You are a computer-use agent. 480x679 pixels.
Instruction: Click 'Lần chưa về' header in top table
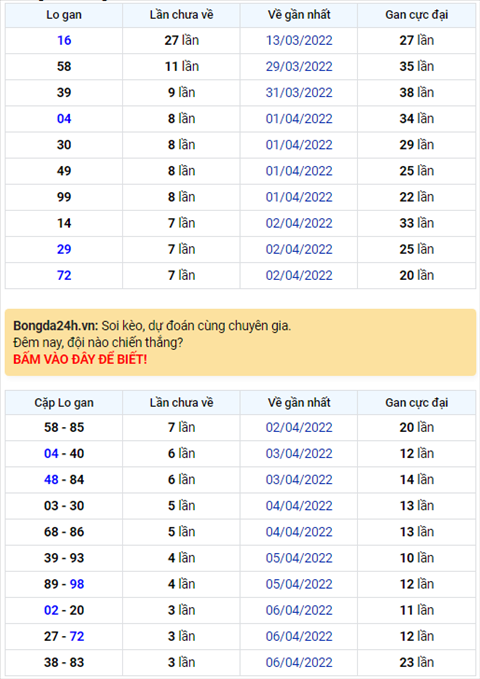(182, 15)
